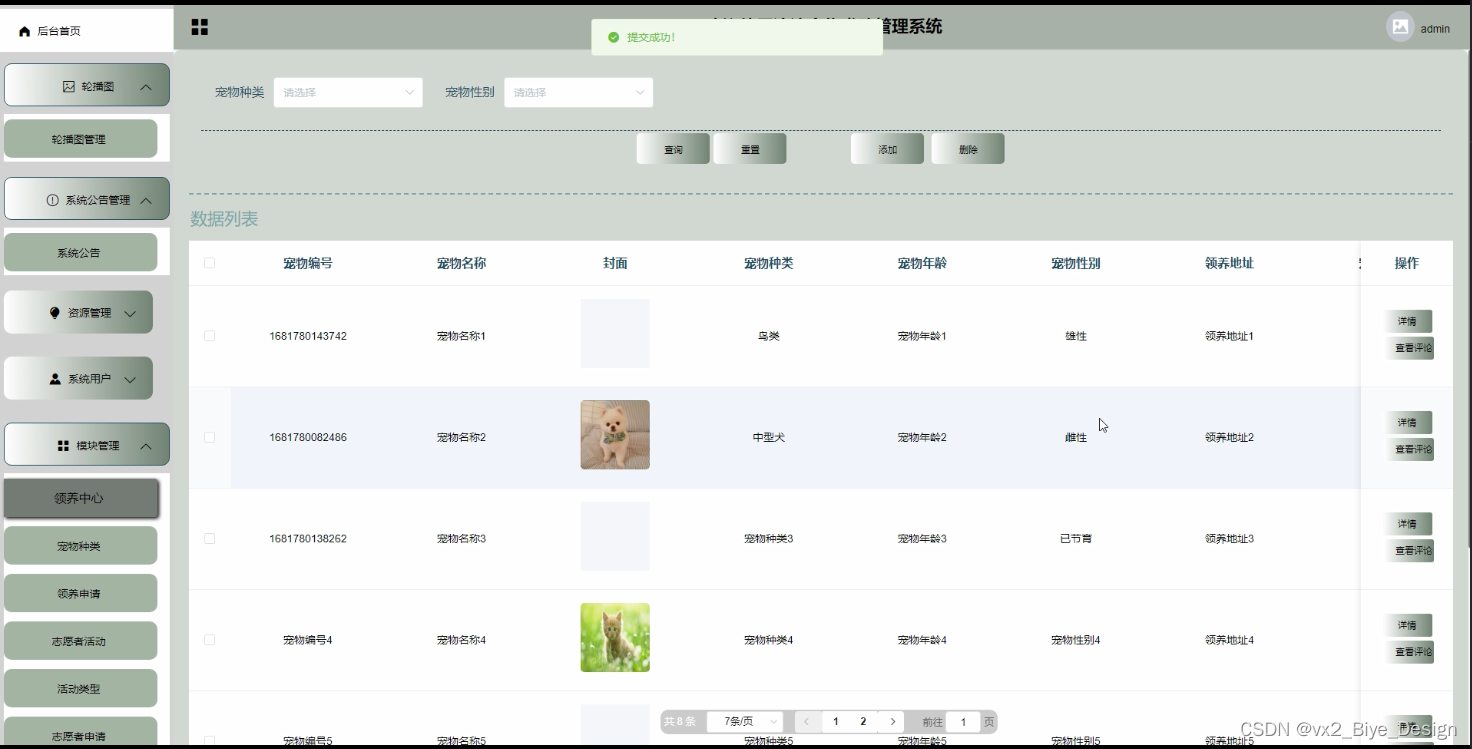Click the admin avatar icon
Screen dimensions: 1472x749
1400,27
